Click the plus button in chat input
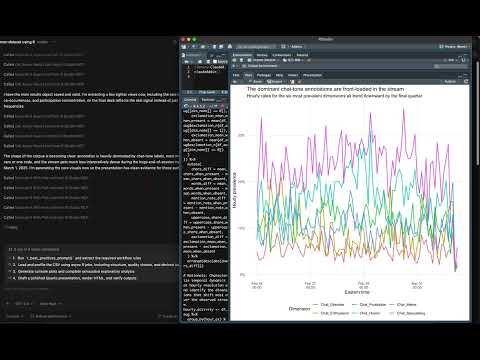The height and width of the screenshot is (360, 480). pyautogui.click(x=8, y=304)
